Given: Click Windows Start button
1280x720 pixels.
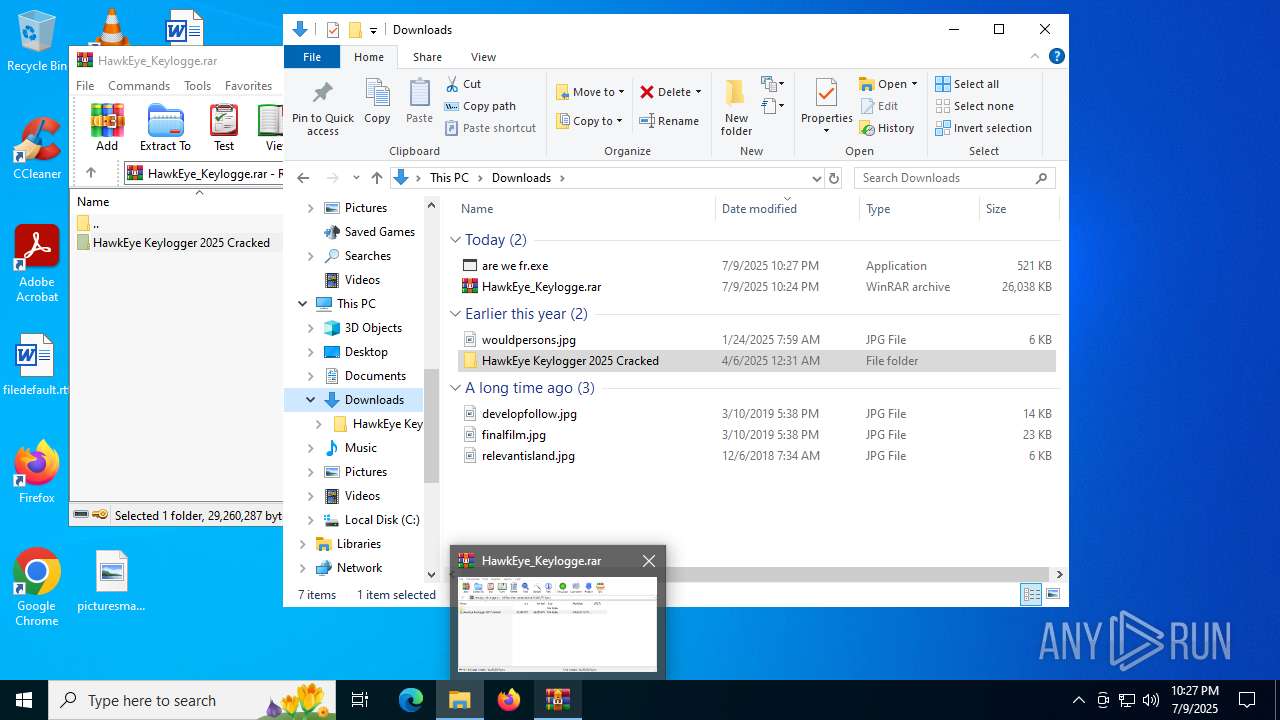Looking at the screenshot, I should point(24,700).
